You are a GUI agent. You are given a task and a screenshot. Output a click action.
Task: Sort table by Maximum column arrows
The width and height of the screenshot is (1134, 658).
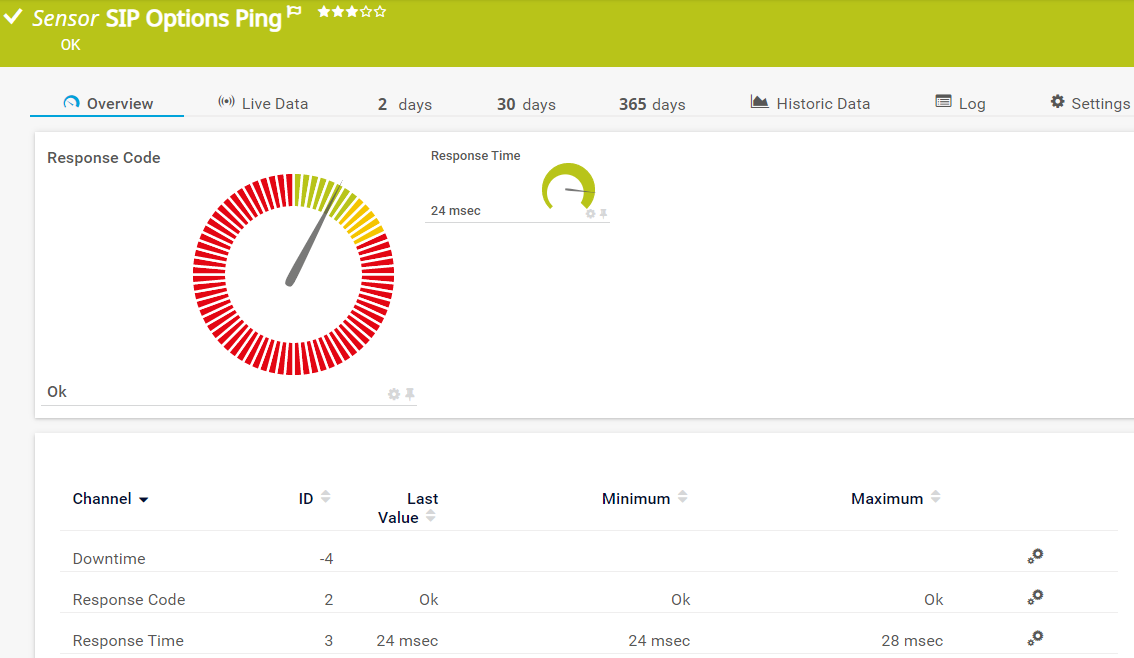coord(935,497)
